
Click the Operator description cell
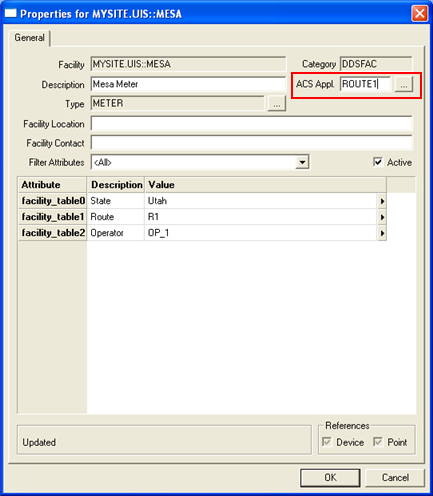[x=116, y=233]
